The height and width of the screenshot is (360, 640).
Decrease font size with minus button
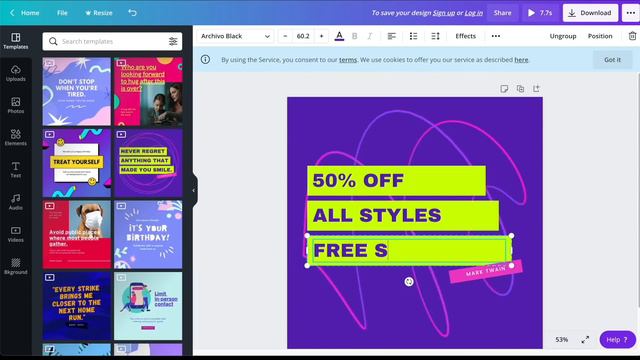tap(285, 36)
